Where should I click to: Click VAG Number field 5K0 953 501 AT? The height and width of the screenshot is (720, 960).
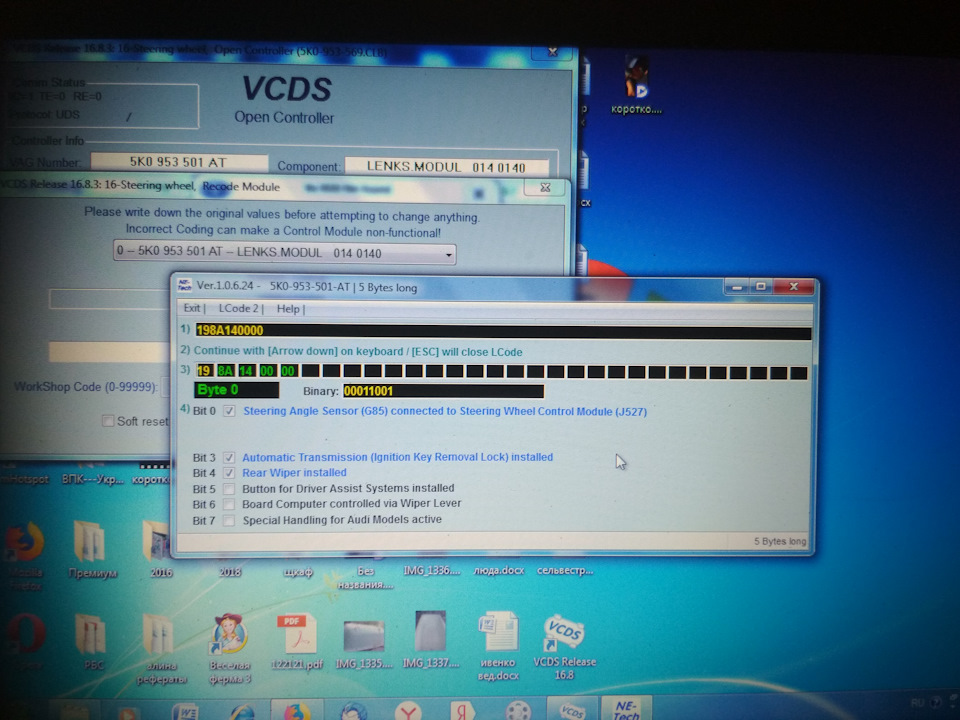click(179, 162)
